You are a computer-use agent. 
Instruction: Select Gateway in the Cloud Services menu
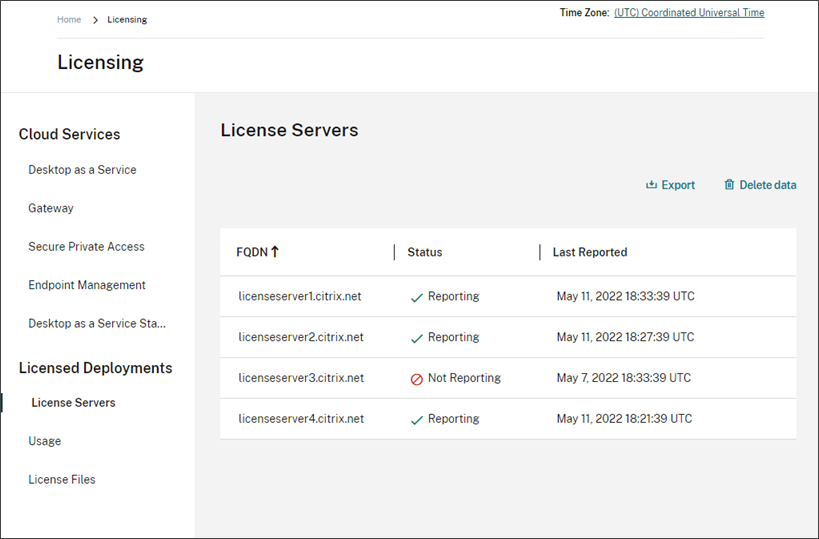(51, 208)
